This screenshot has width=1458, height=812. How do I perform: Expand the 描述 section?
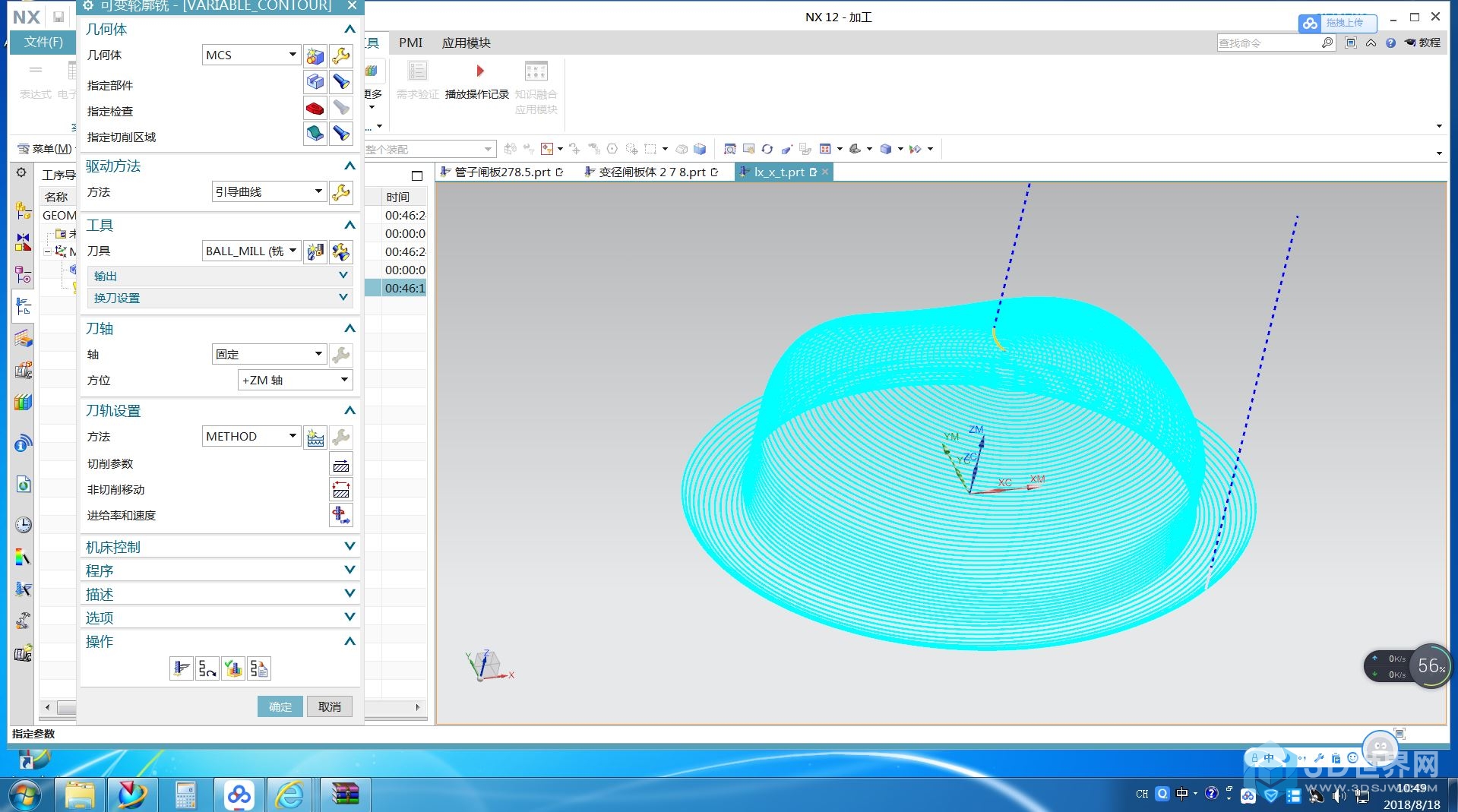point(220,594)
